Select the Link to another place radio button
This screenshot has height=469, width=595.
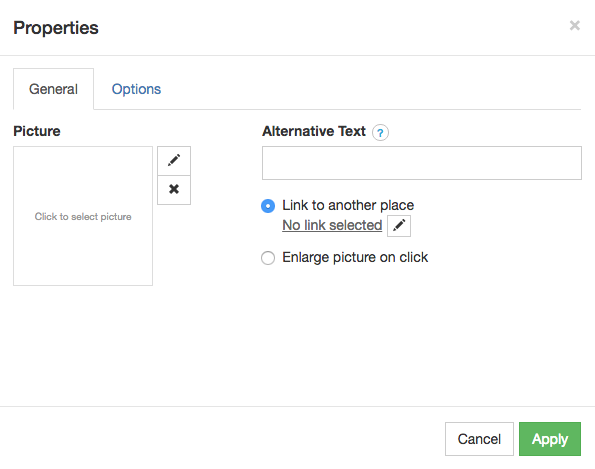[x=268, y=206]
